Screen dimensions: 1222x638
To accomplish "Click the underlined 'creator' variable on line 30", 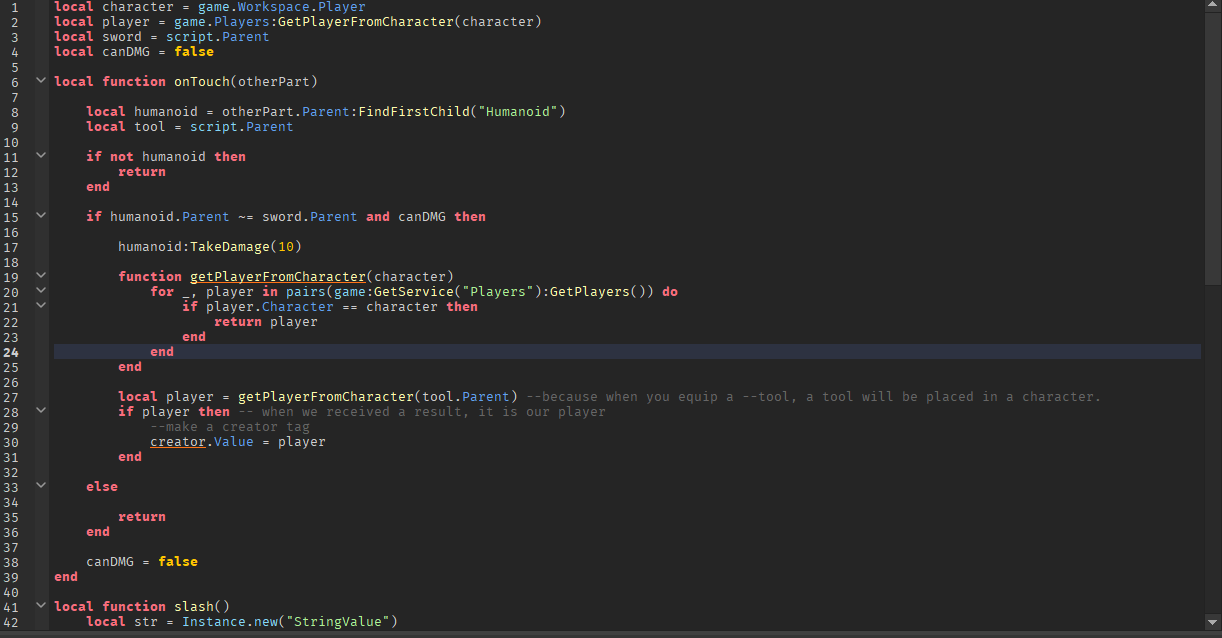I will (x=178, y=442).
